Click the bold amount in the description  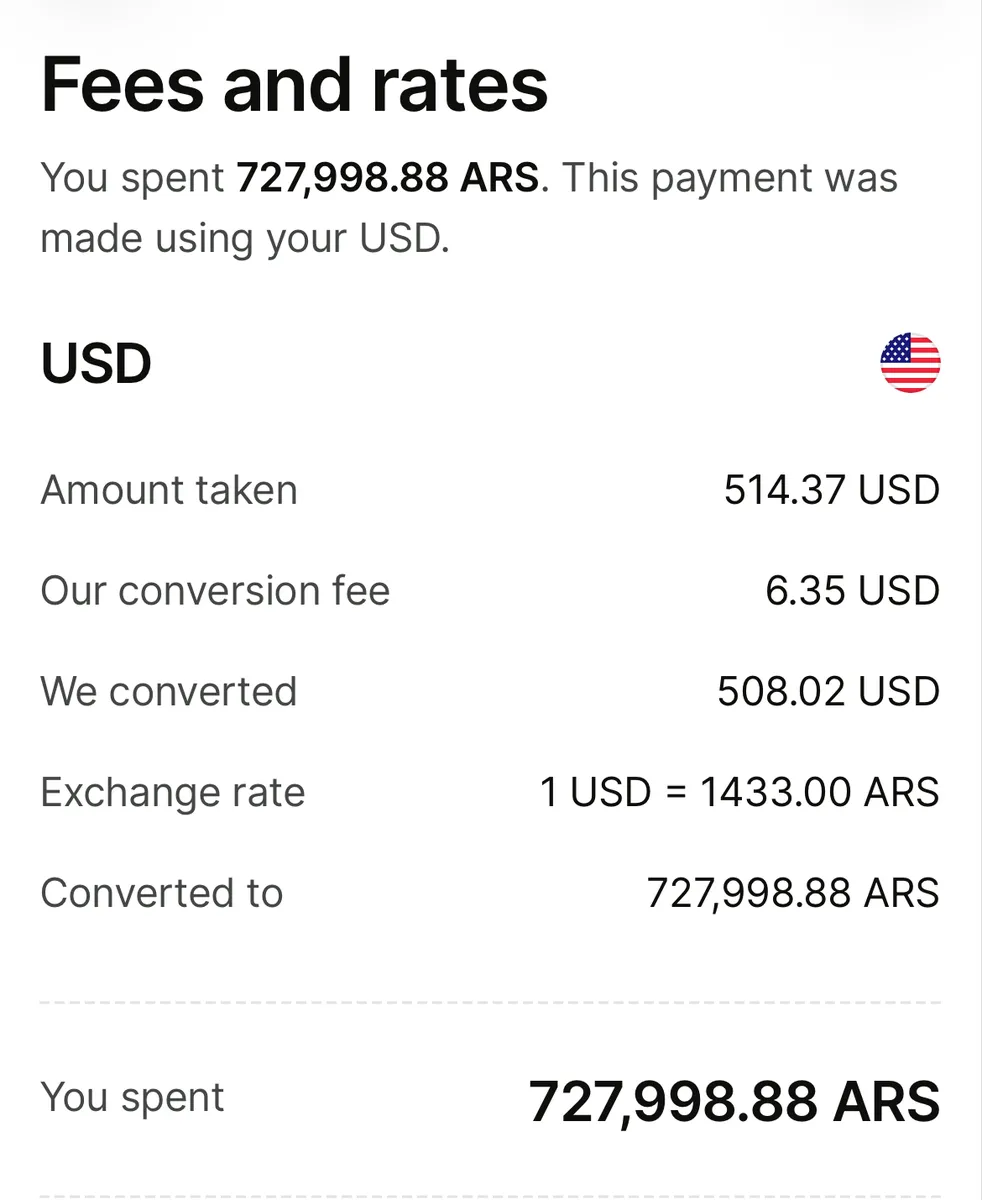388,178
